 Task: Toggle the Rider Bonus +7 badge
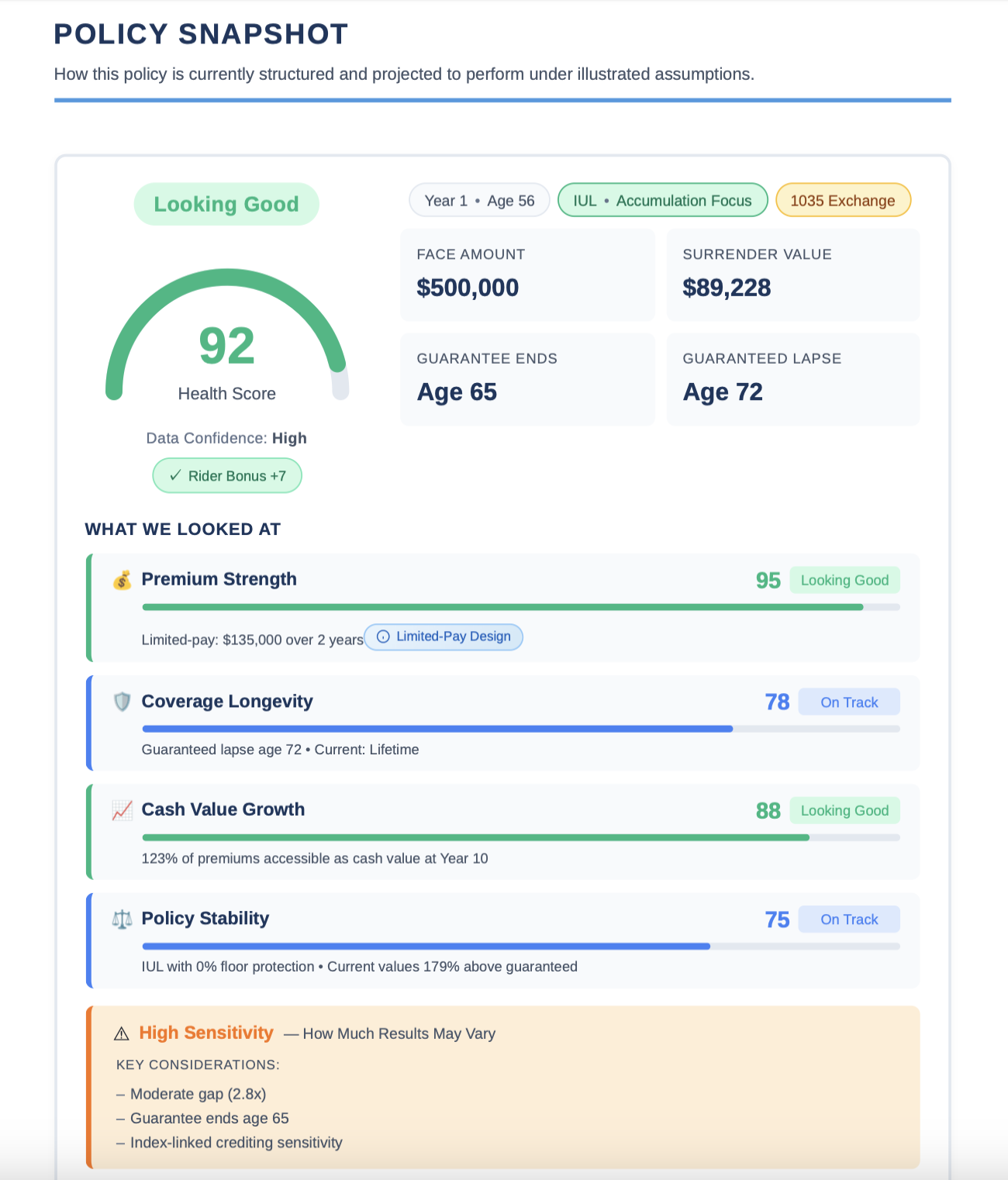click(x=226, y=475)
